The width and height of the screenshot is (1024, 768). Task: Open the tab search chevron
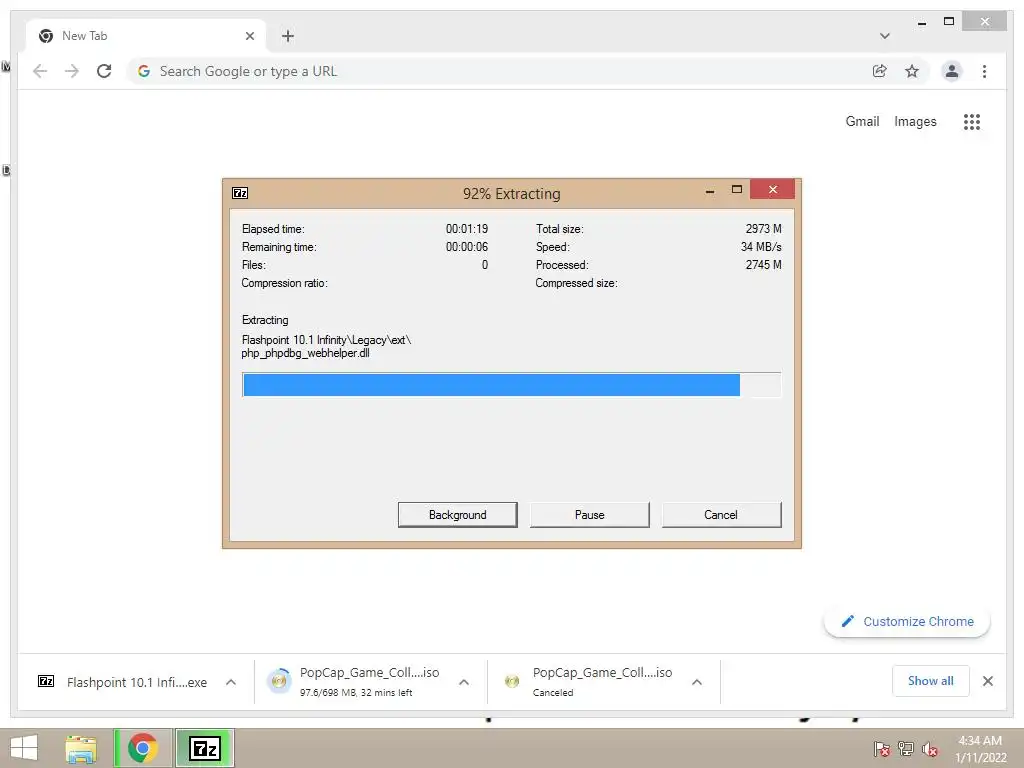click(x=884, y=36)
